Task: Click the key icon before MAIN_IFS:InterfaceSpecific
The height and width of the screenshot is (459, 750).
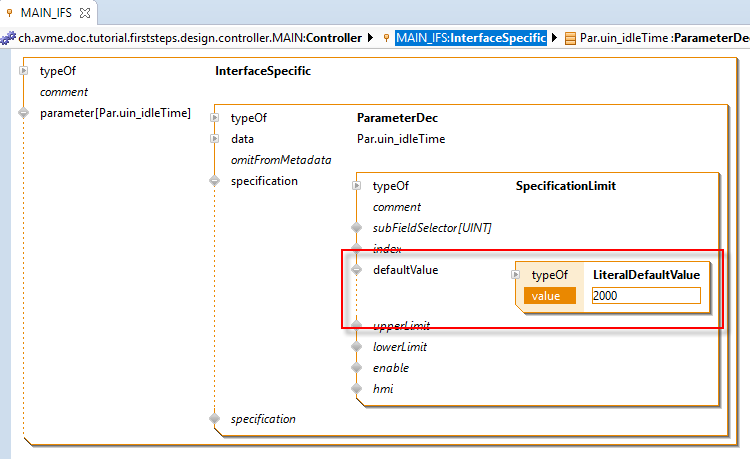Action: 386,38
